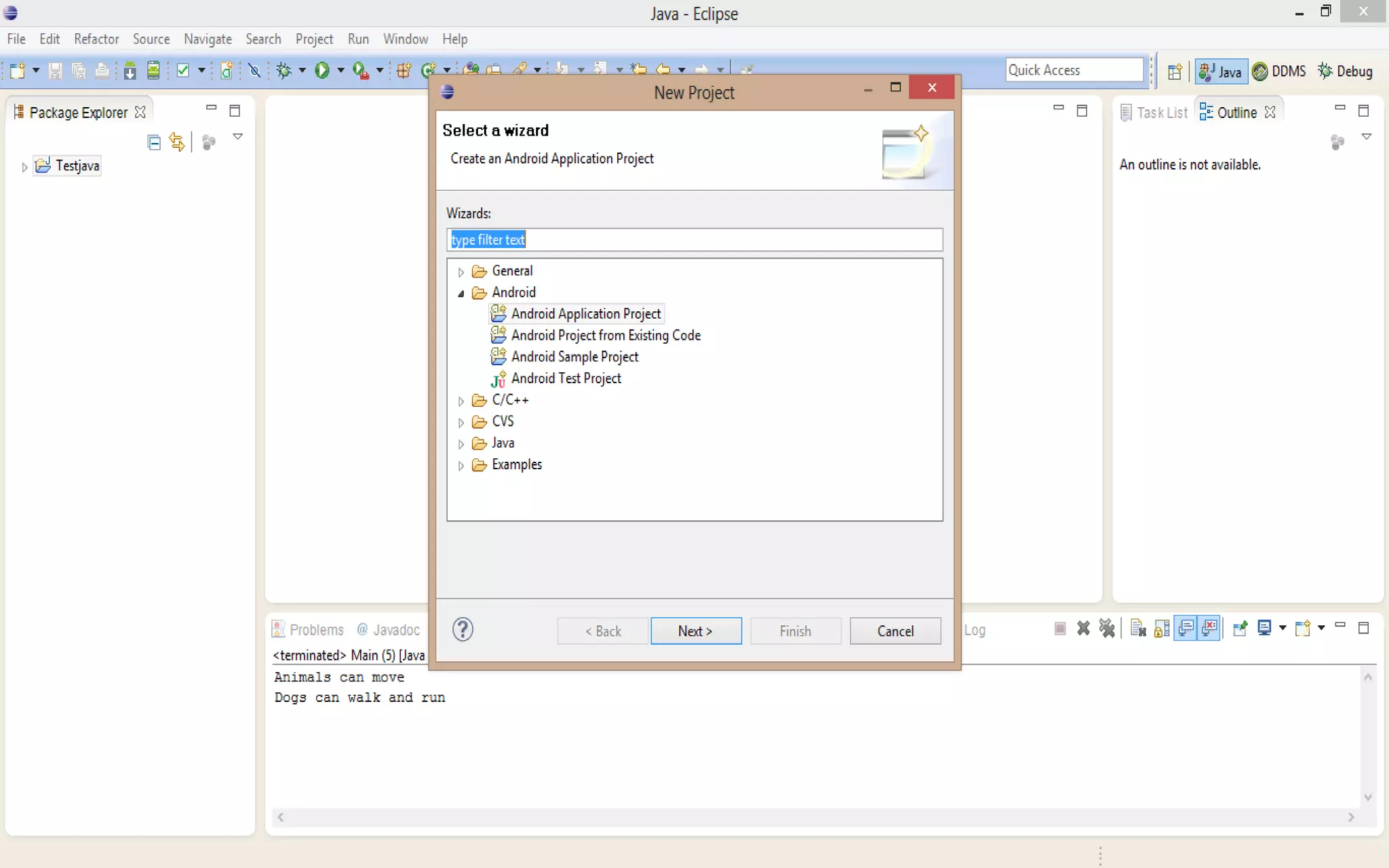Switch to the Javadoc tab

point(389,630)
